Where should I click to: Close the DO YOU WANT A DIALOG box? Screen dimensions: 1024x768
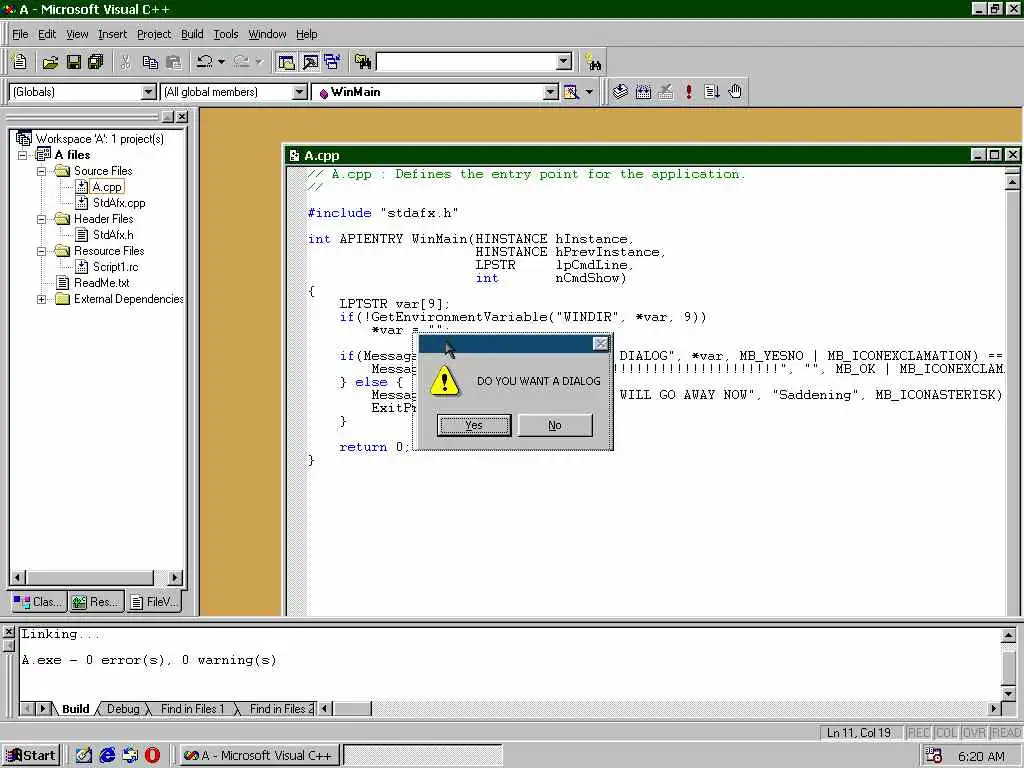click(601, 344)
